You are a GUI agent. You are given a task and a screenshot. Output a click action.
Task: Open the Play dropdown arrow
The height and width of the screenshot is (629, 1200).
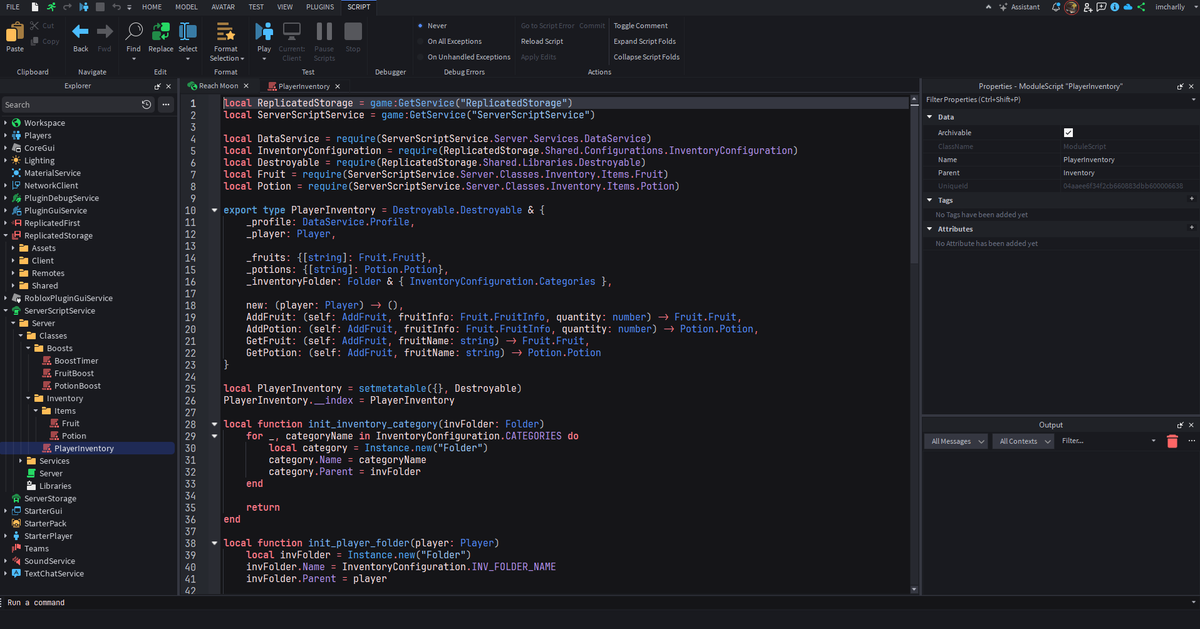[x=264, y=59]
